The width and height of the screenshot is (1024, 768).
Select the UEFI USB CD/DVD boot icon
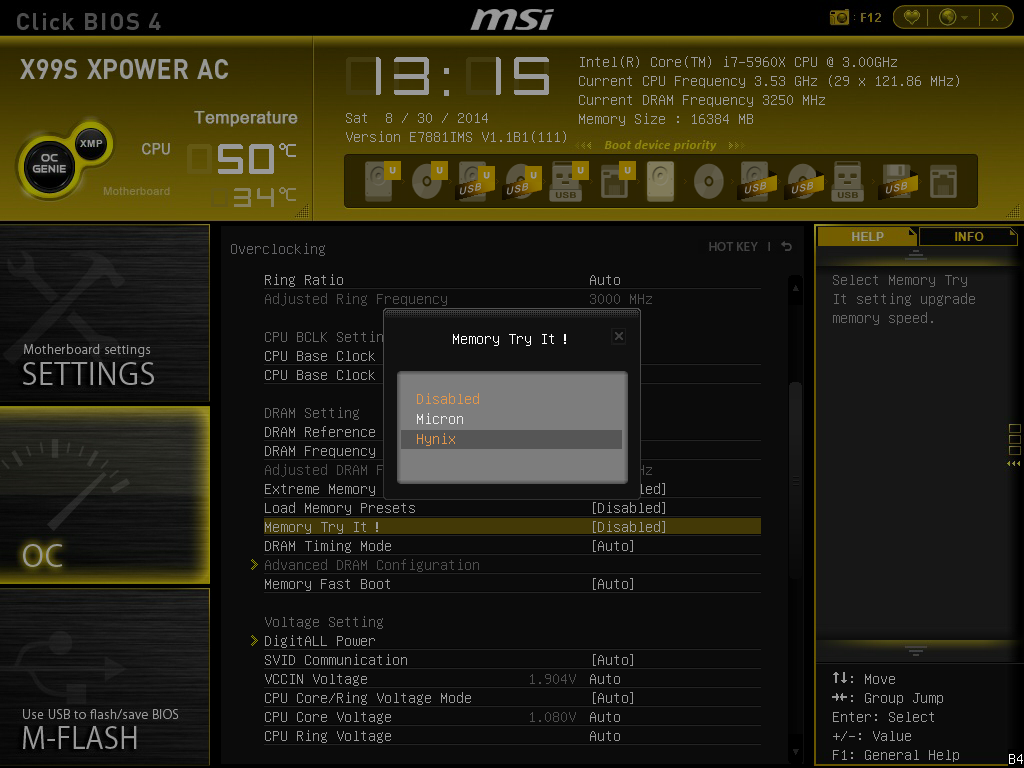(x=522, y=181)
